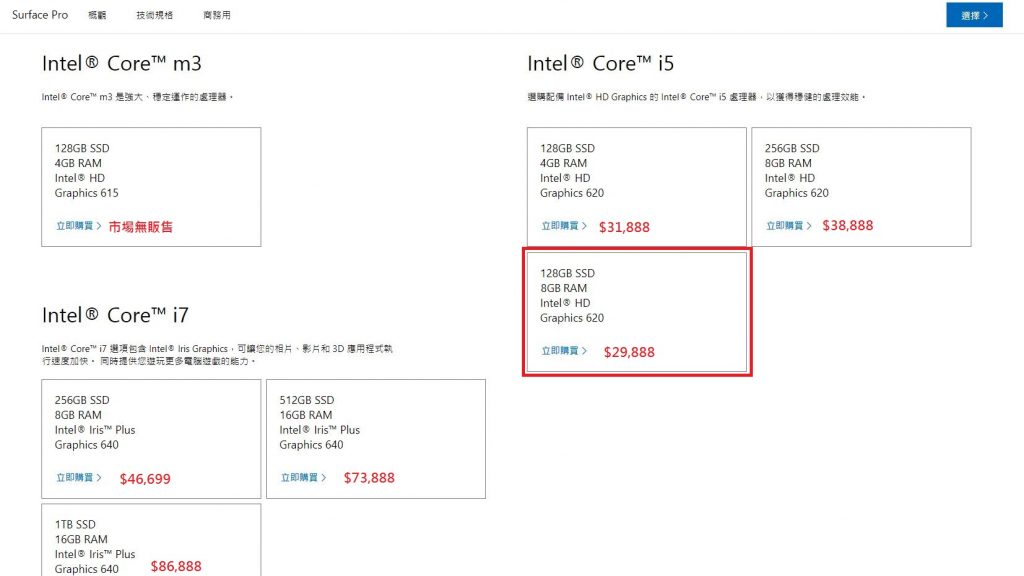This screenshot has height=576, width=1024.
Task: Click 立即購買 in the Core m3 card
Action: point(78,226)
